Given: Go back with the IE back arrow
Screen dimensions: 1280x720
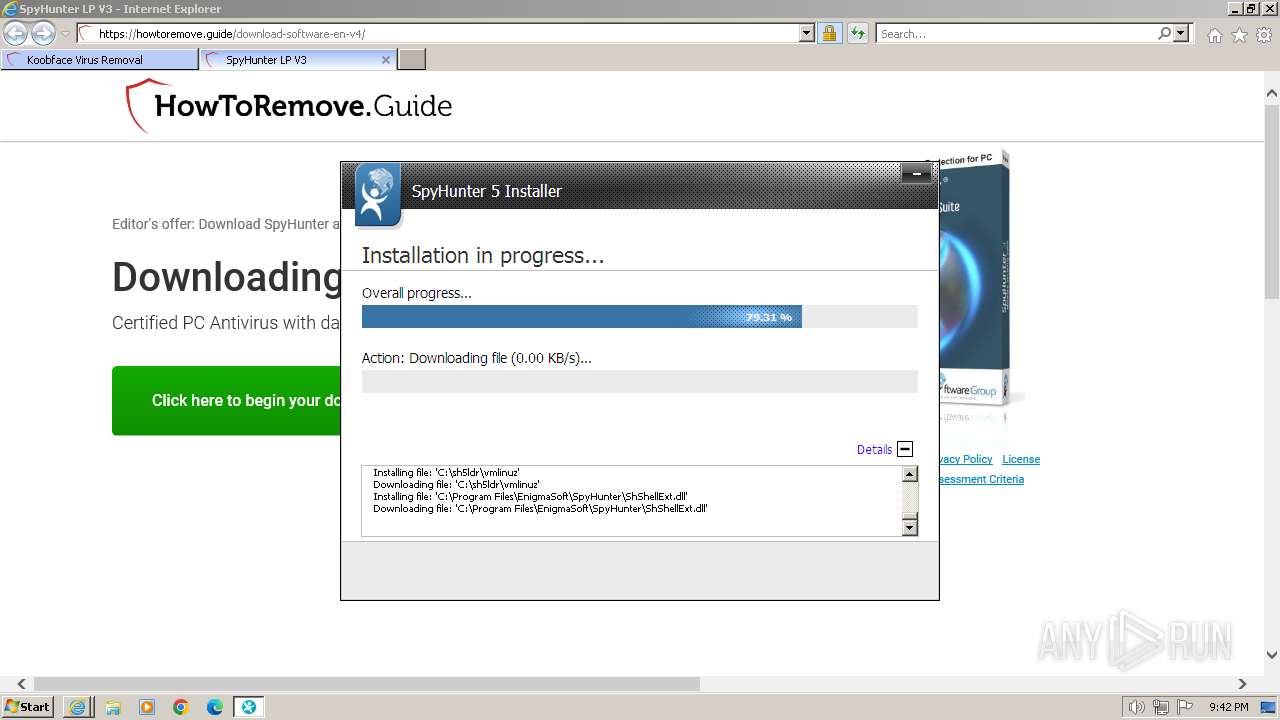Looking at the screenshot, I should coord(16,33).
